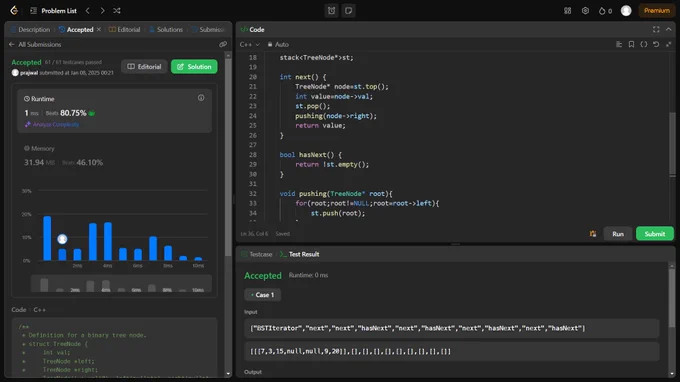Click the runtime distribution range slider bar

(121, 284)
